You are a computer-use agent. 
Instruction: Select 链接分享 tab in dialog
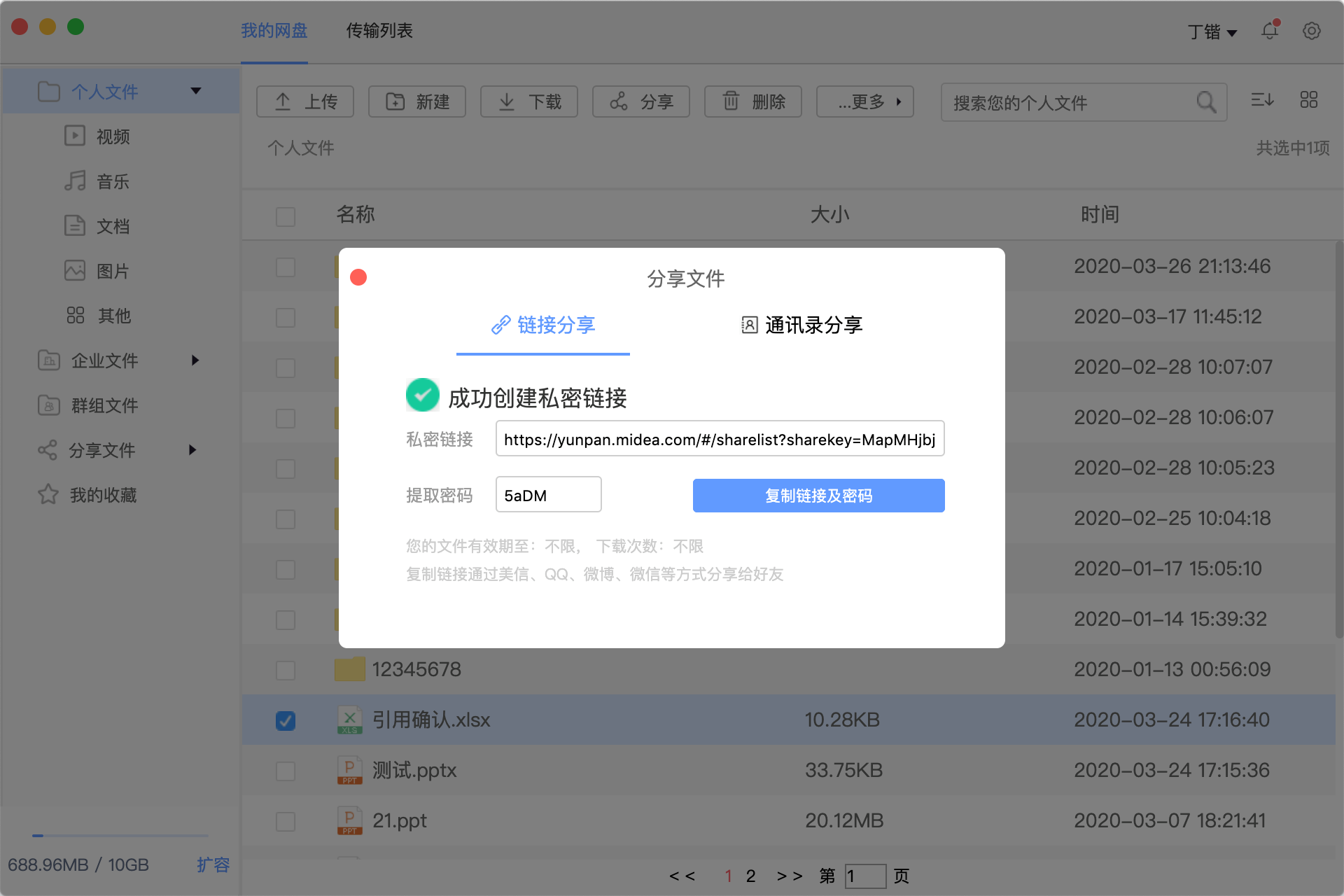[543, 325]
